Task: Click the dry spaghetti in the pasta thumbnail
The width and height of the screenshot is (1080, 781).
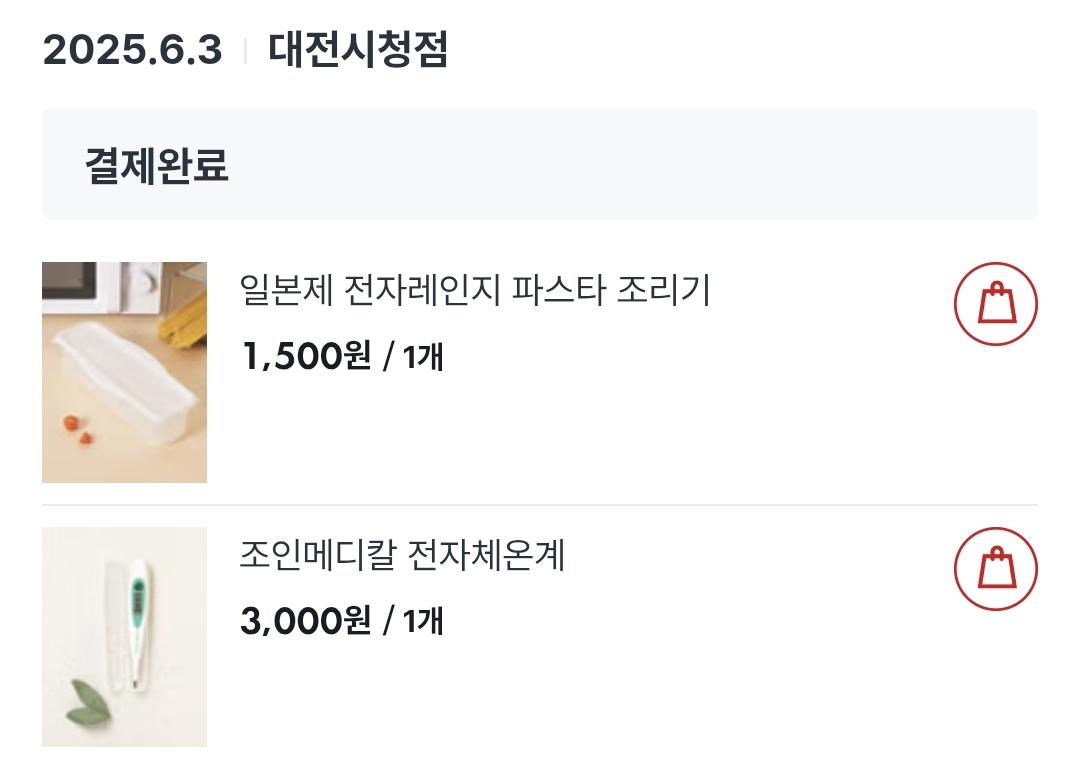Action: (183, 316)
